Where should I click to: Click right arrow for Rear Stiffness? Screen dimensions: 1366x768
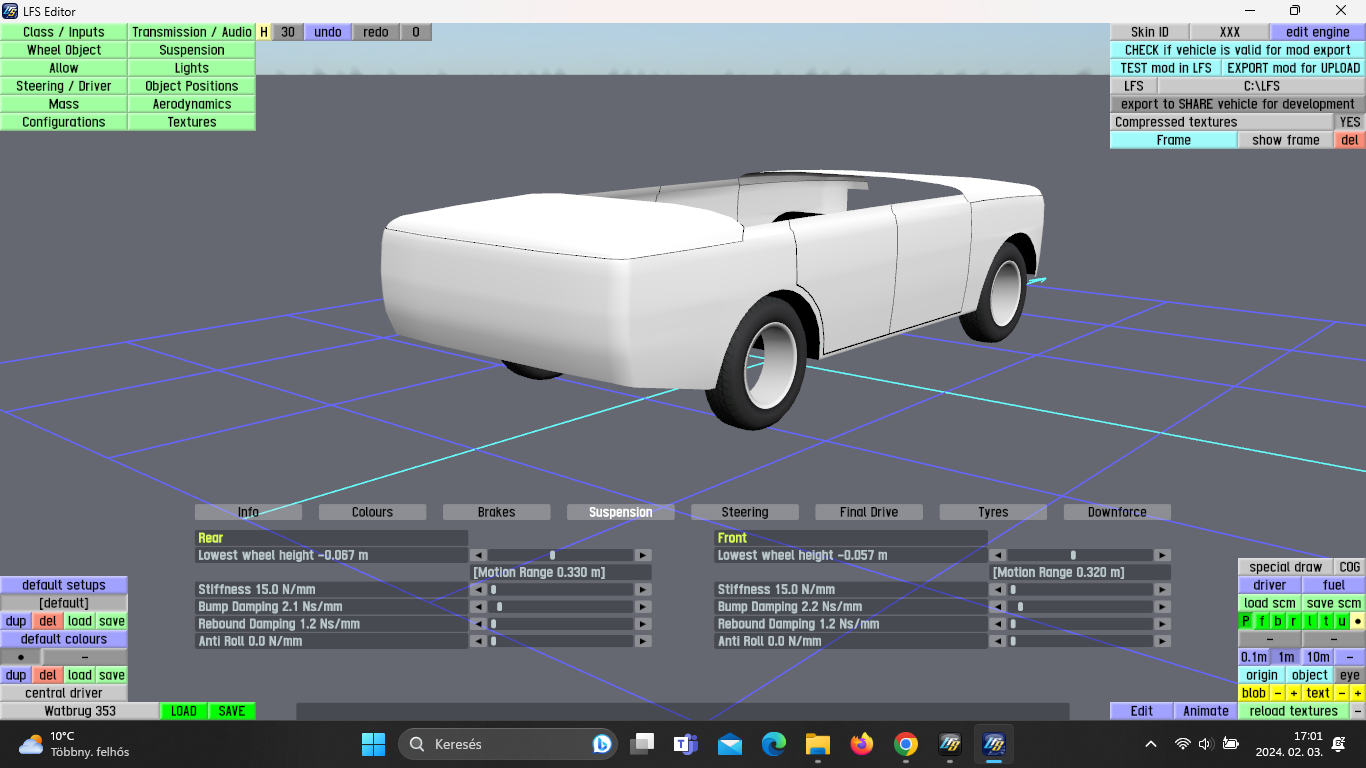(643, 589)
